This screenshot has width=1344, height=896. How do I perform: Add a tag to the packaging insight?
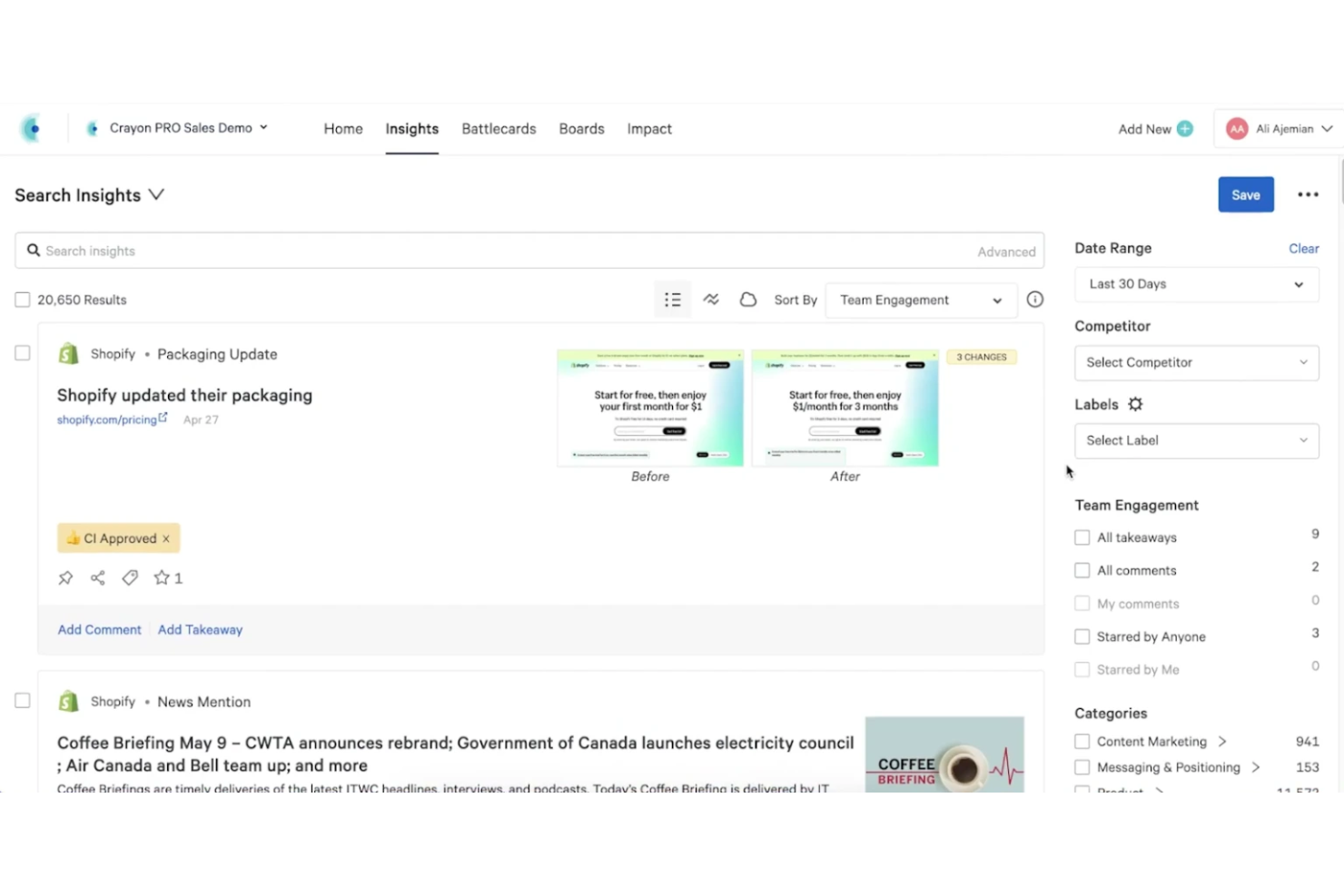click(x=130, y=577)
